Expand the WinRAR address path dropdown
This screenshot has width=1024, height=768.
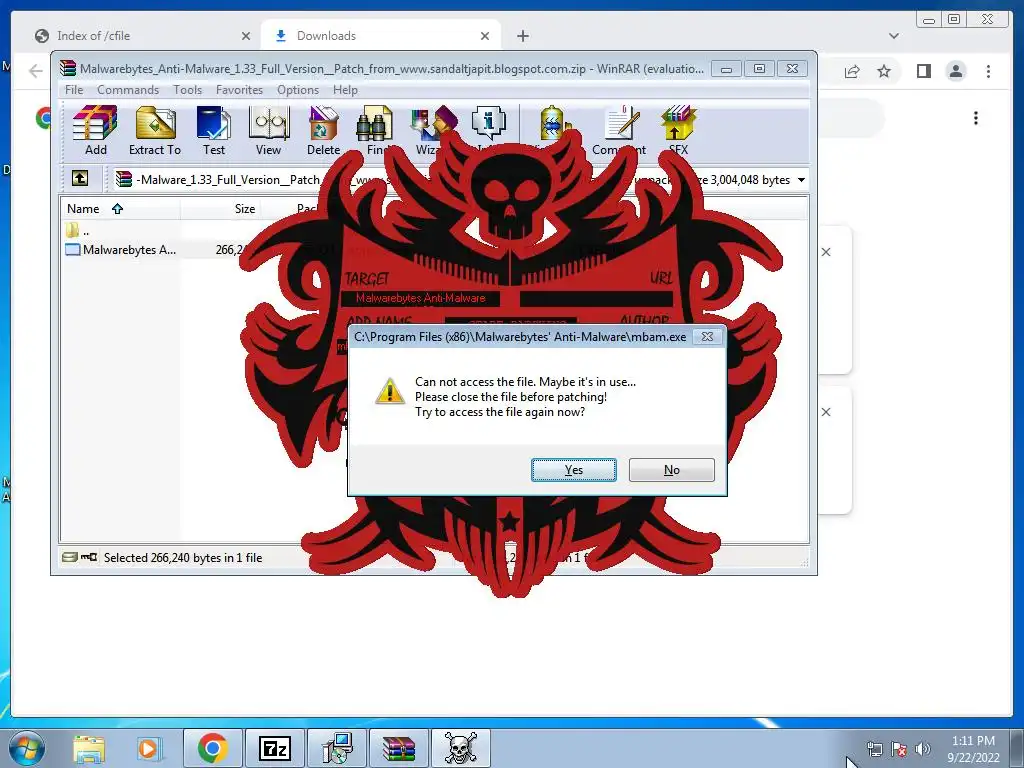pos(801,180)
